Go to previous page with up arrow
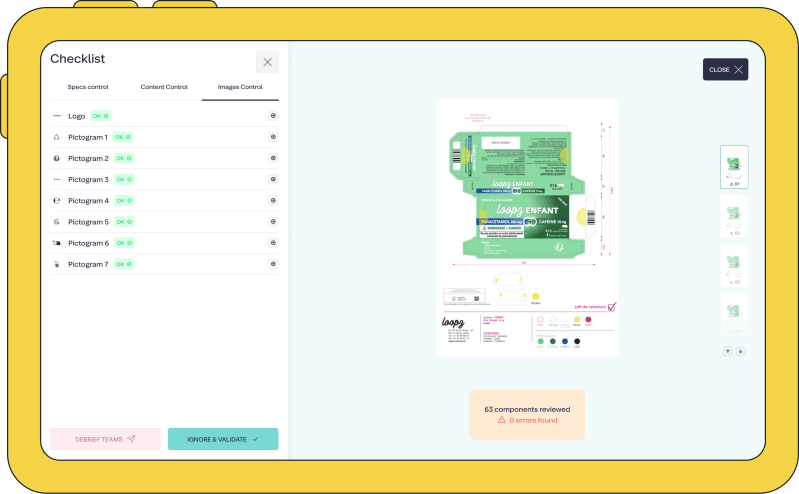This screenshot has height=494, width=799. click(728, 351)
